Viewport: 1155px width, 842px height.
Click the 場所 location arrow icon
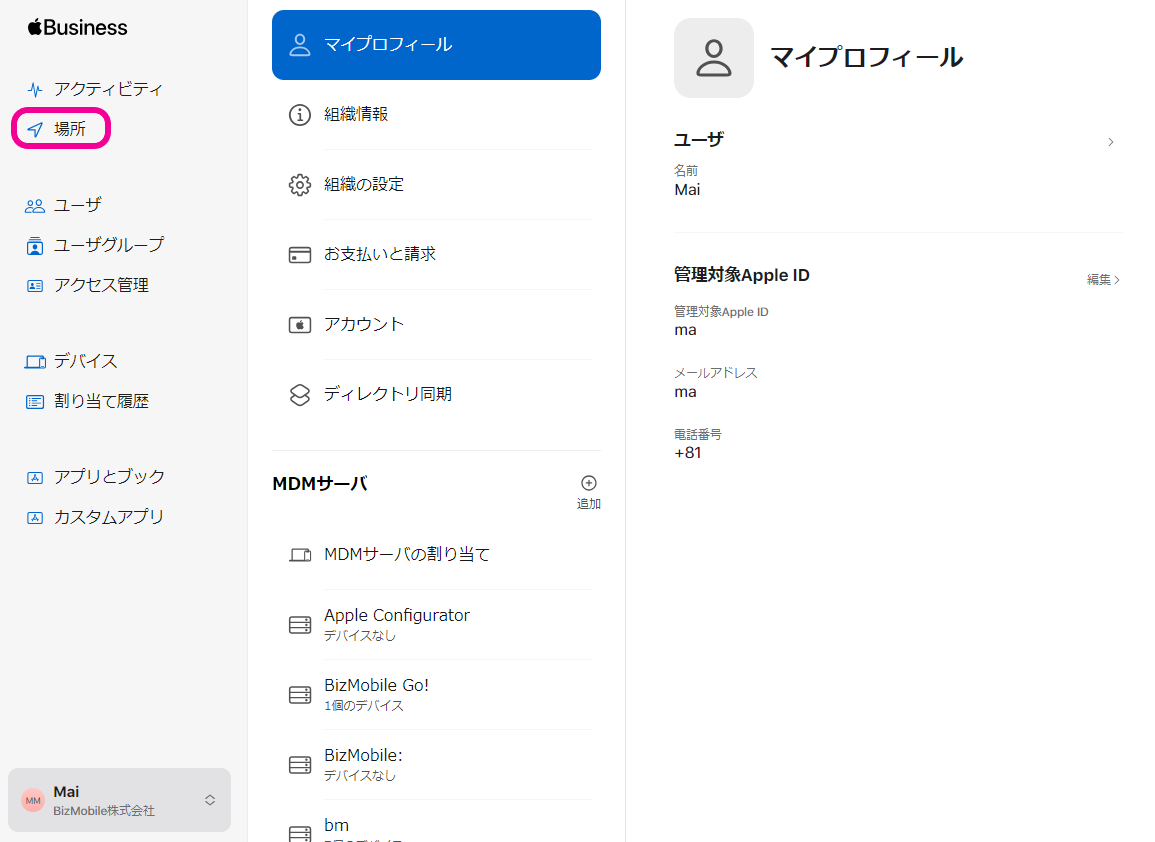pos(35,130)
